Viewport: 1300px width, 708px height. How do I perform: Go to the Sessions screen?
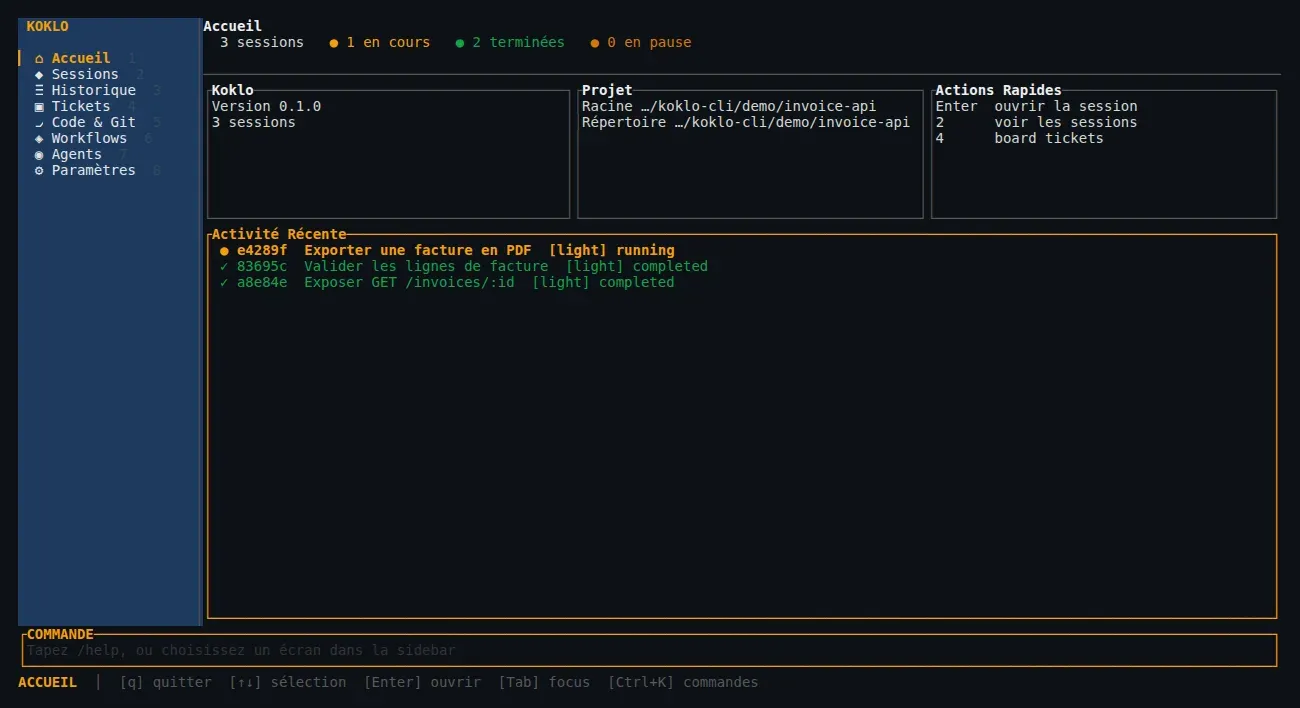coord(110,75)
